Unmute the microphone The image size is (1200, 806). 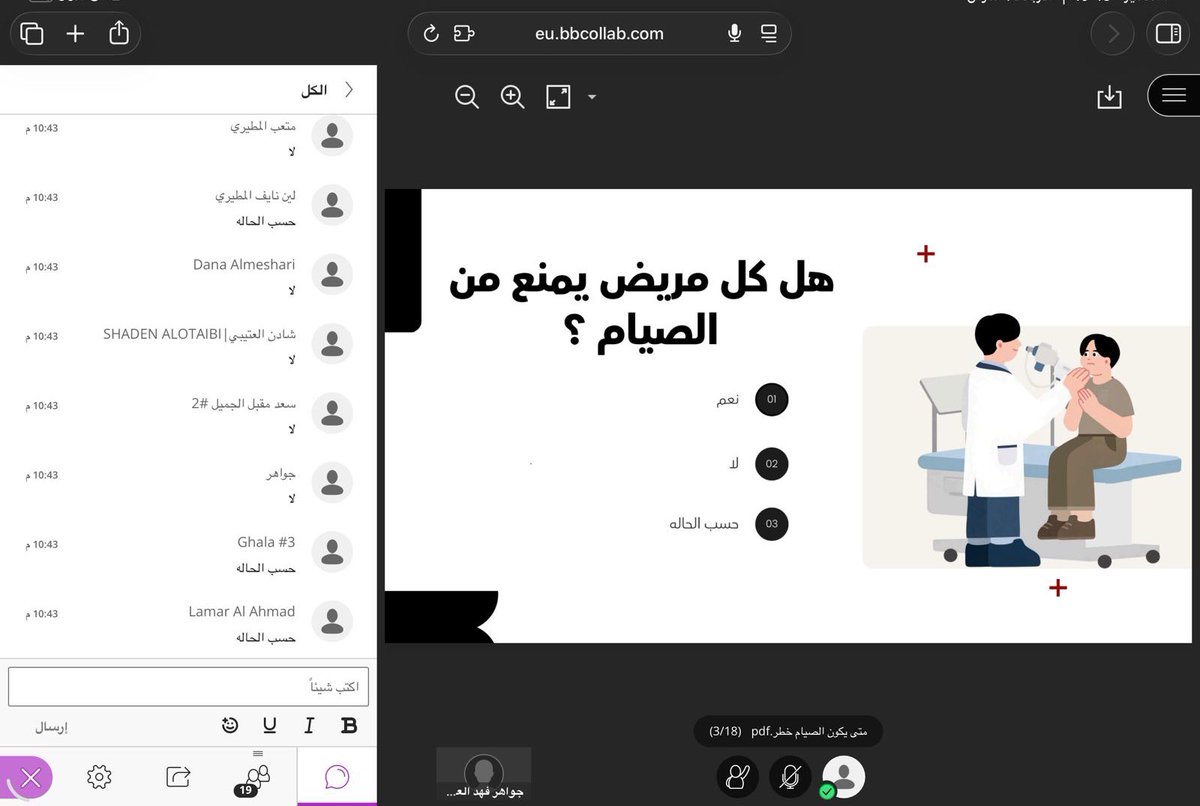pos(790,777)
